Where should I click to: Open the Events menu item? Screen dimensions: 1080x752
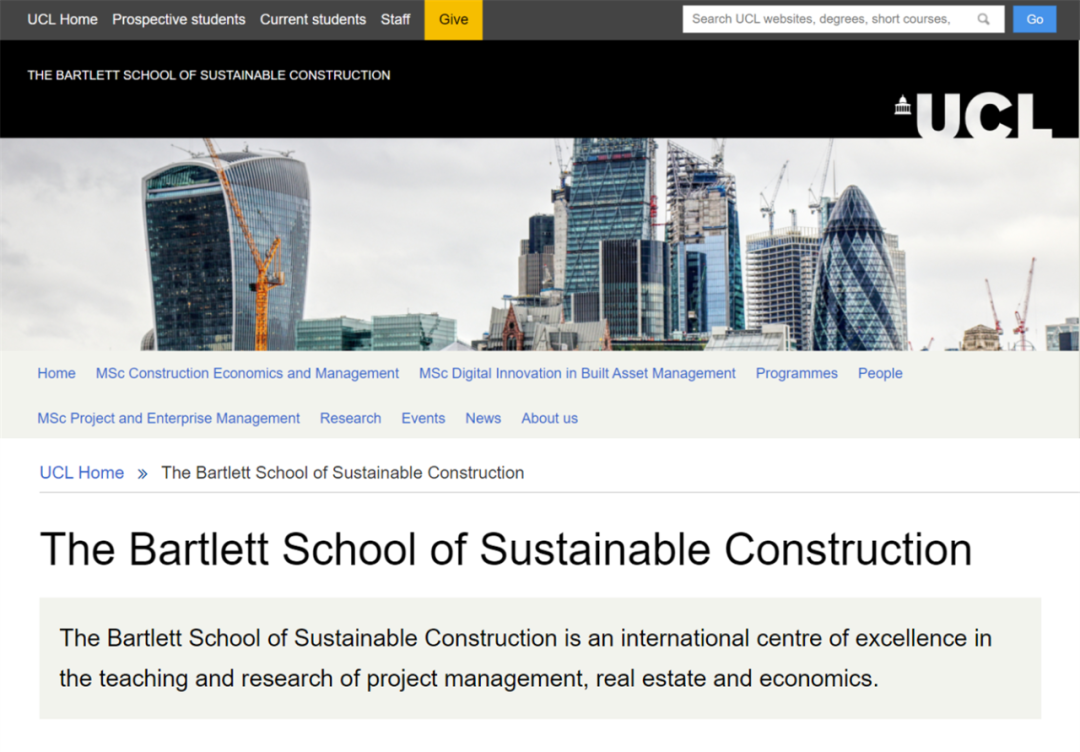click(x=423, y=418)
